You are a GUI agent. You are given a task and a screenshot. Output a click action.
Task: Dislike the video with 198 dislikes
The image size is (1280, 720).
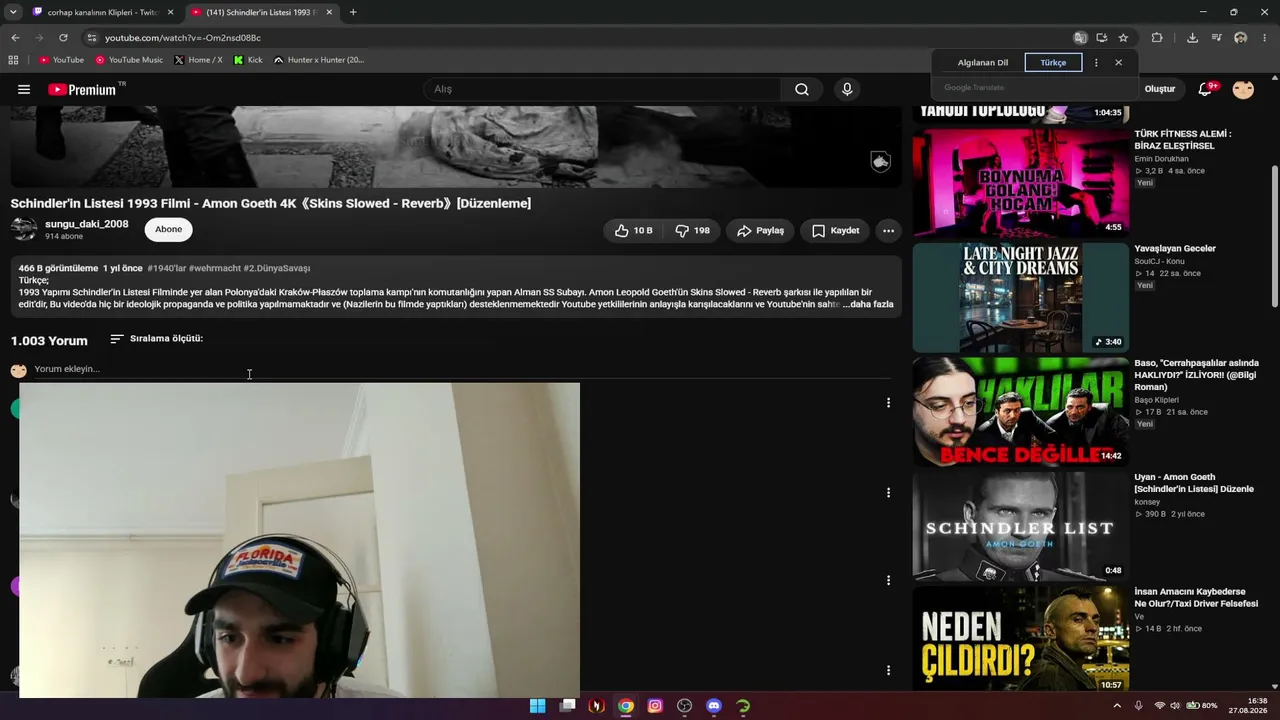tap(692, 230)
